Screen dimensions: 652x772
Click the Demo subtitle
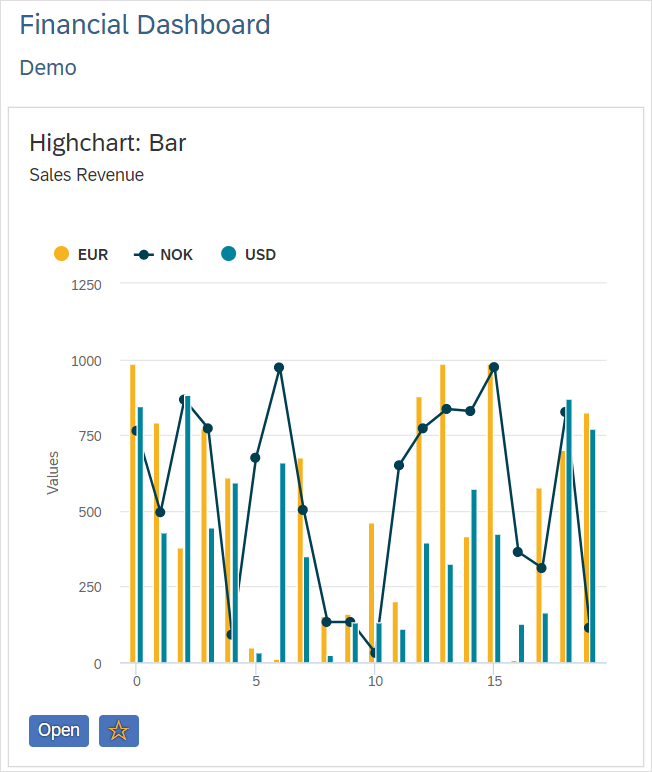pyautogui.click(x=48, y=68)
